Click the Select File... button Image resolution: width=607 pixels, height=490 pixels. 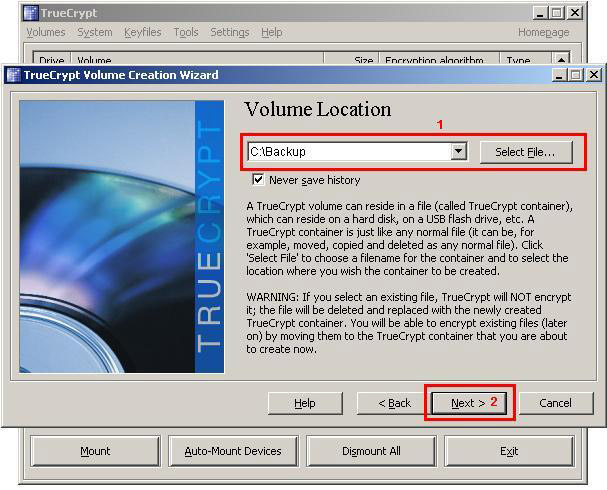(526, 152)
